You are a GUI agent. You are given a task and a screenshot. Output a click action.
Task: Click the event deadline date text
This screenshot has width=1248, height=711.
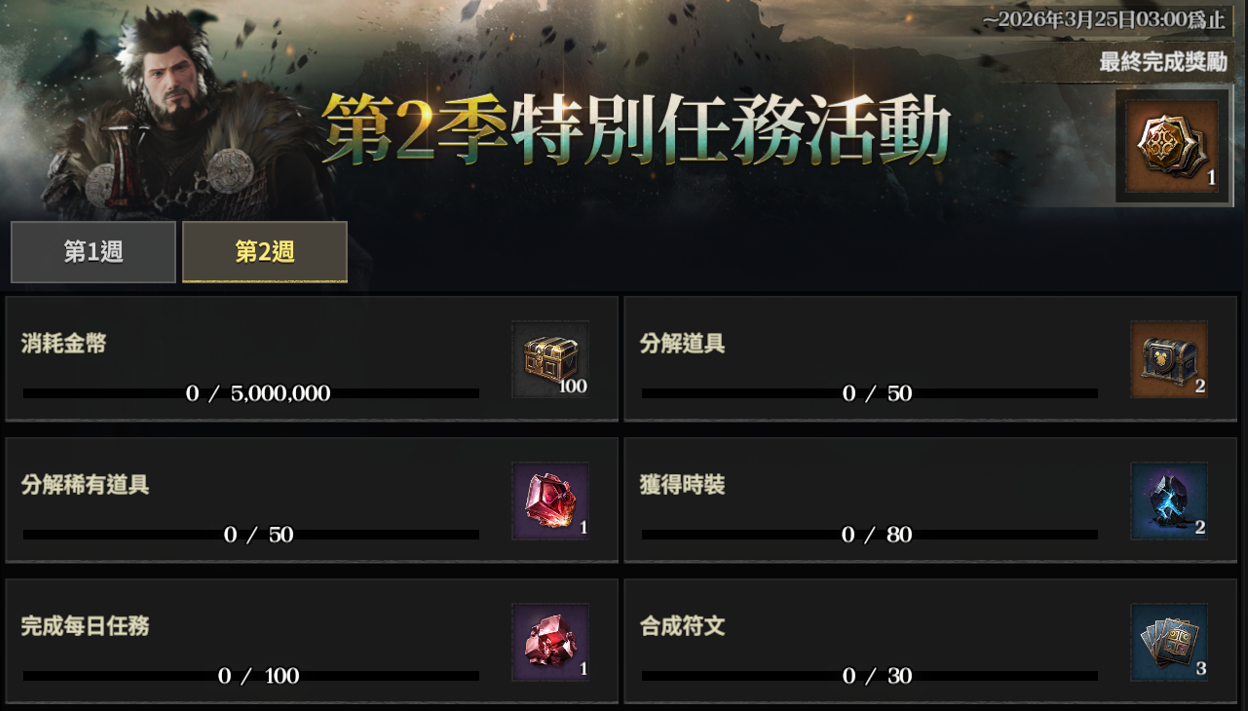pyautogui.click(x=1103, y=20)
